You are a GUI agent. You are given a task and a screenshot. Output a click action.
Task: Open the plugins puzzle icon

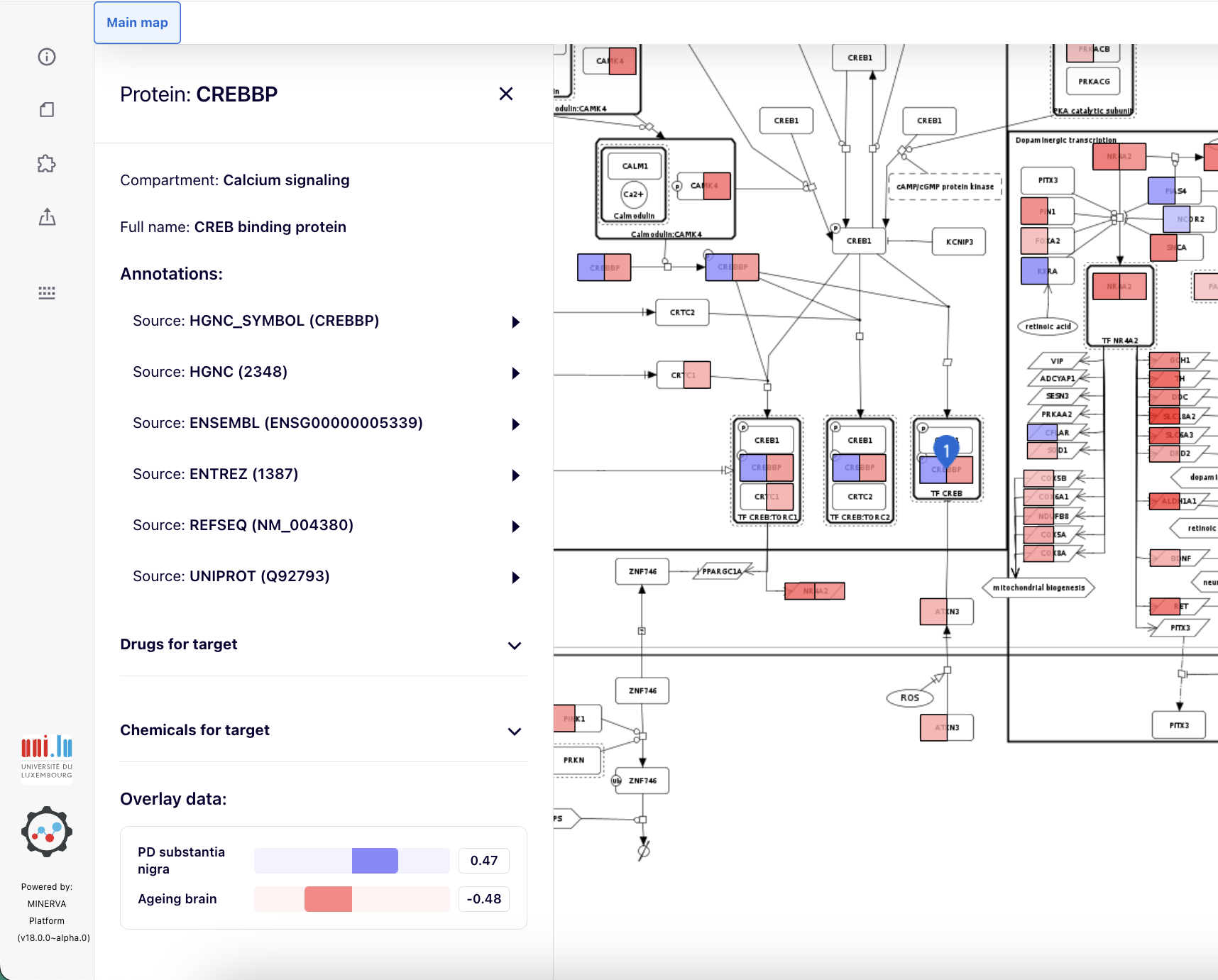pyautogui.click(x=47, y=164)
